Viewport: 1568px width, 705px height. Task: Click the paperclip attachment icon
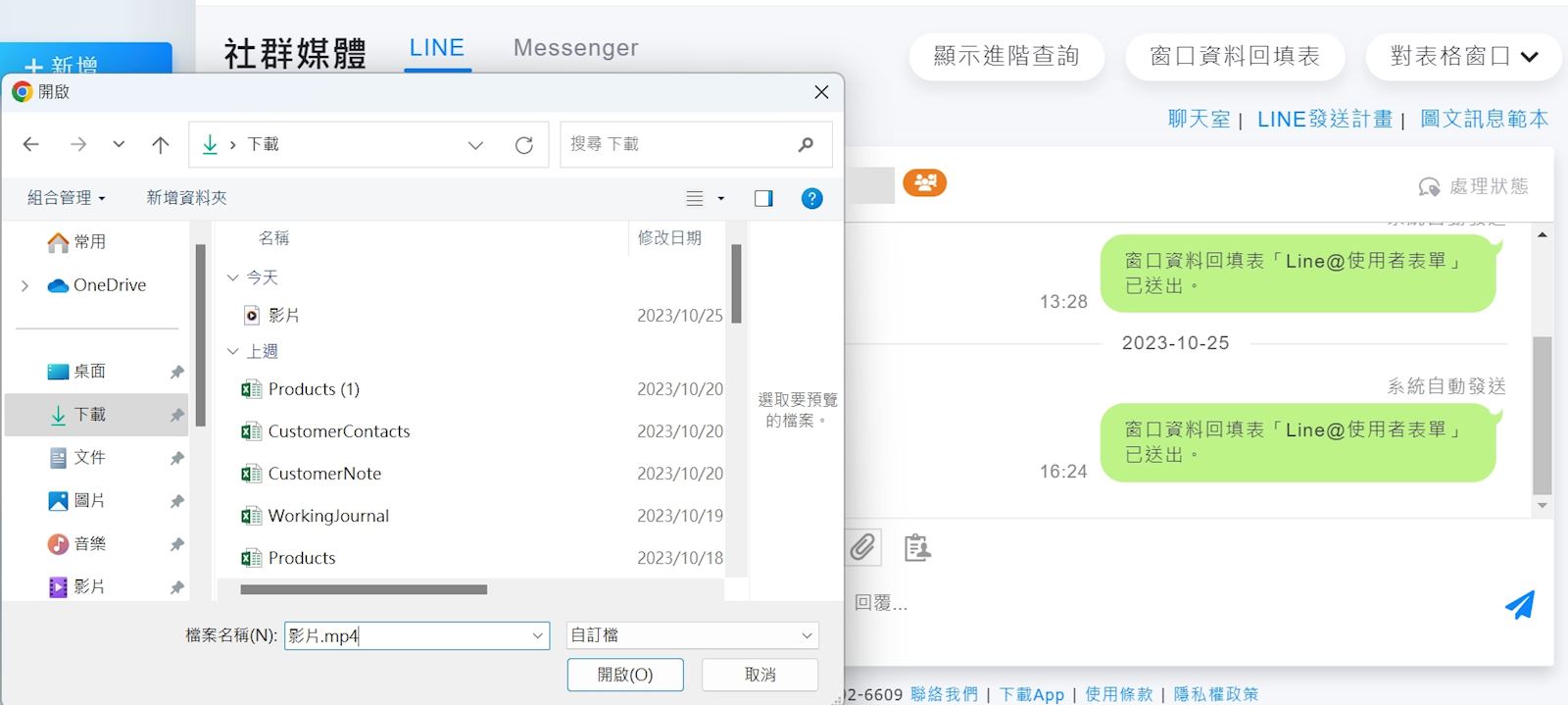(x=862, y=547)
